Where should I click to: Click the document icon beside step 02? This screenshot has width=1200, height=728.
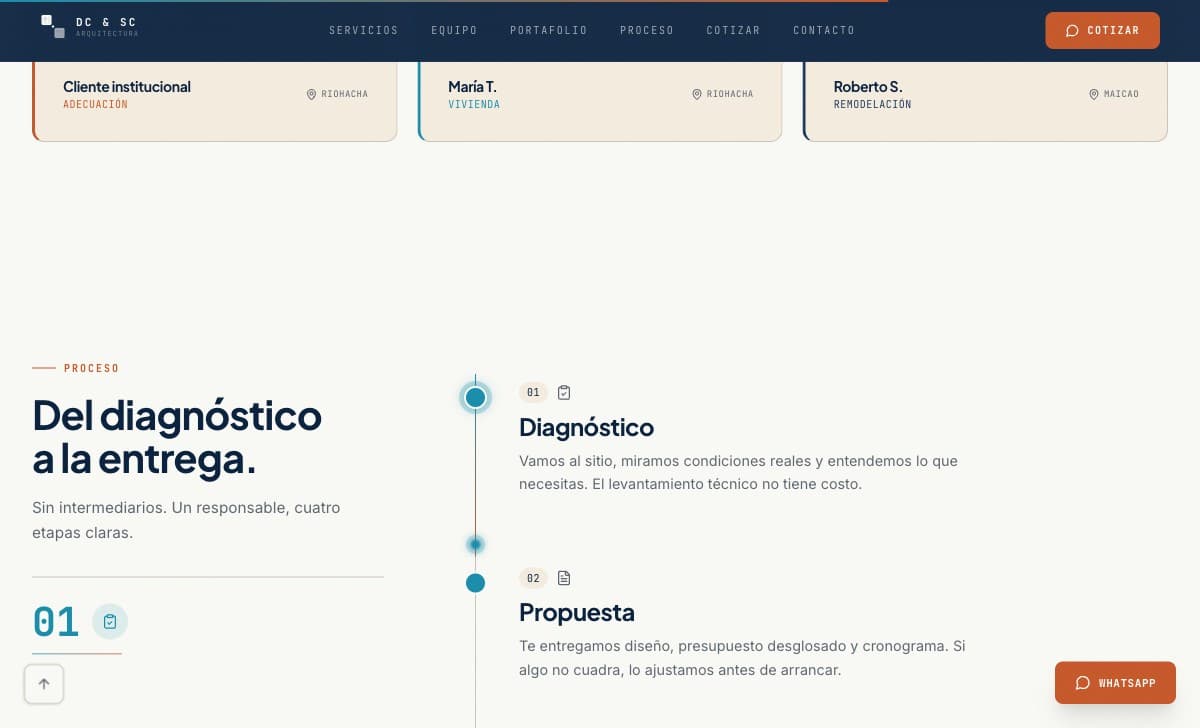tap(564, 578)
